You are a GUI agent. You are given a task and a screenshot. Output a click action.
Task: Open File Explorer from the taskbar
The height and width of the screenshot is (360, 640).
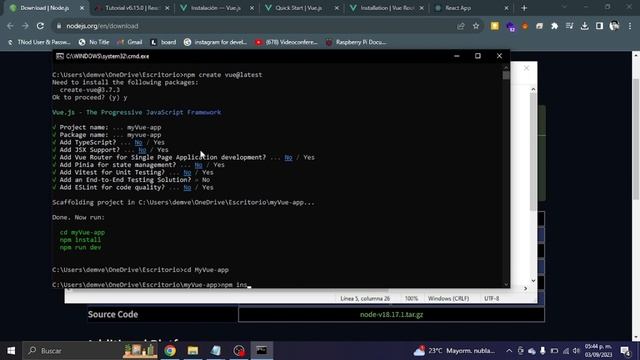pos(193,351)
